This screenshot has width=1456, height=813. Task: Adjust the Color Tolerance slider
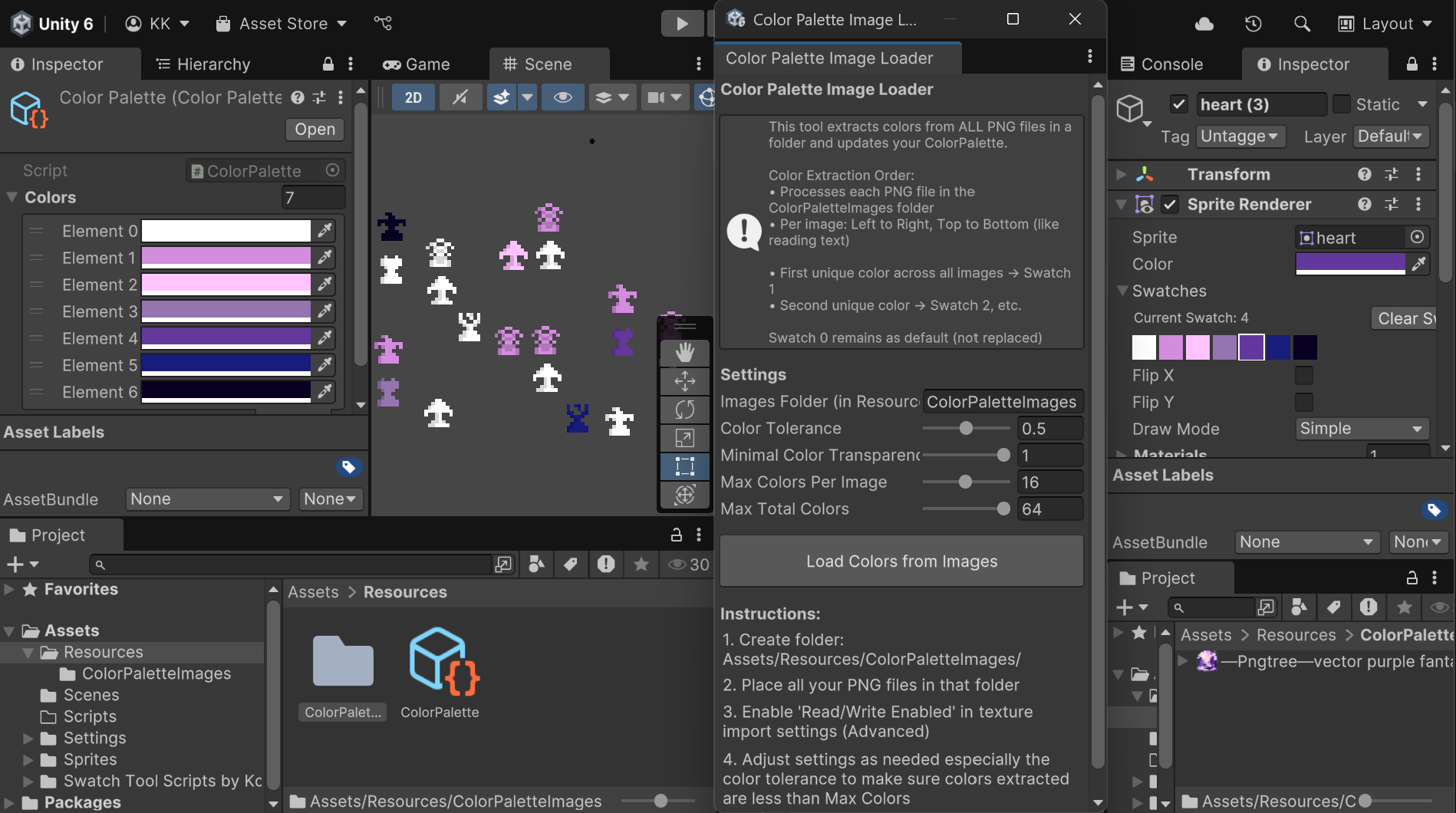coord(967,428)
